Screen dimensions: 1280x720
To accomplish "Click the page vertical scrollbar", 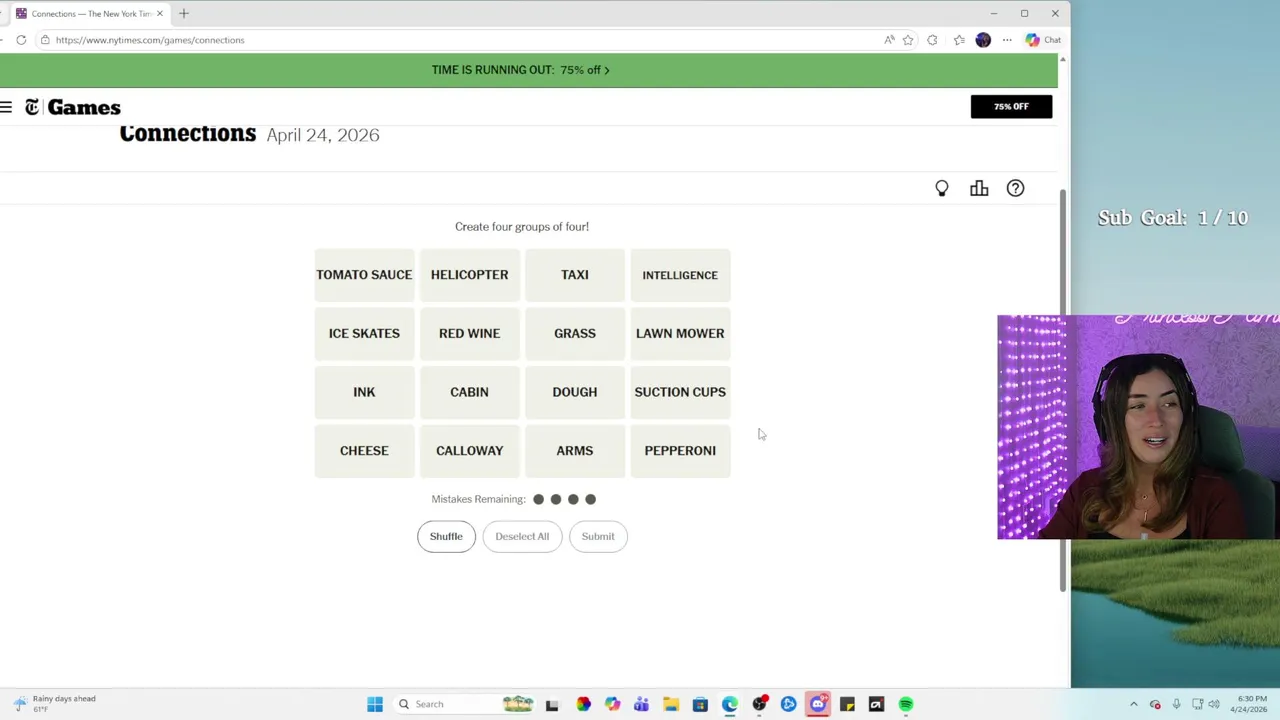I will tap(1063, 390).
